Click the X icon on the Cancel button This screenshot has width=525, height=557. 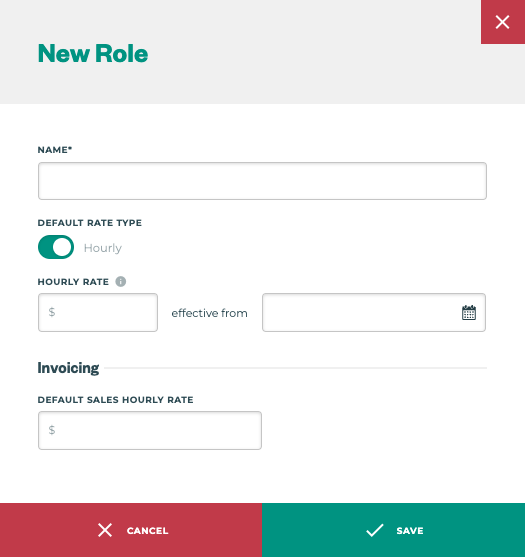pos(105,530)
